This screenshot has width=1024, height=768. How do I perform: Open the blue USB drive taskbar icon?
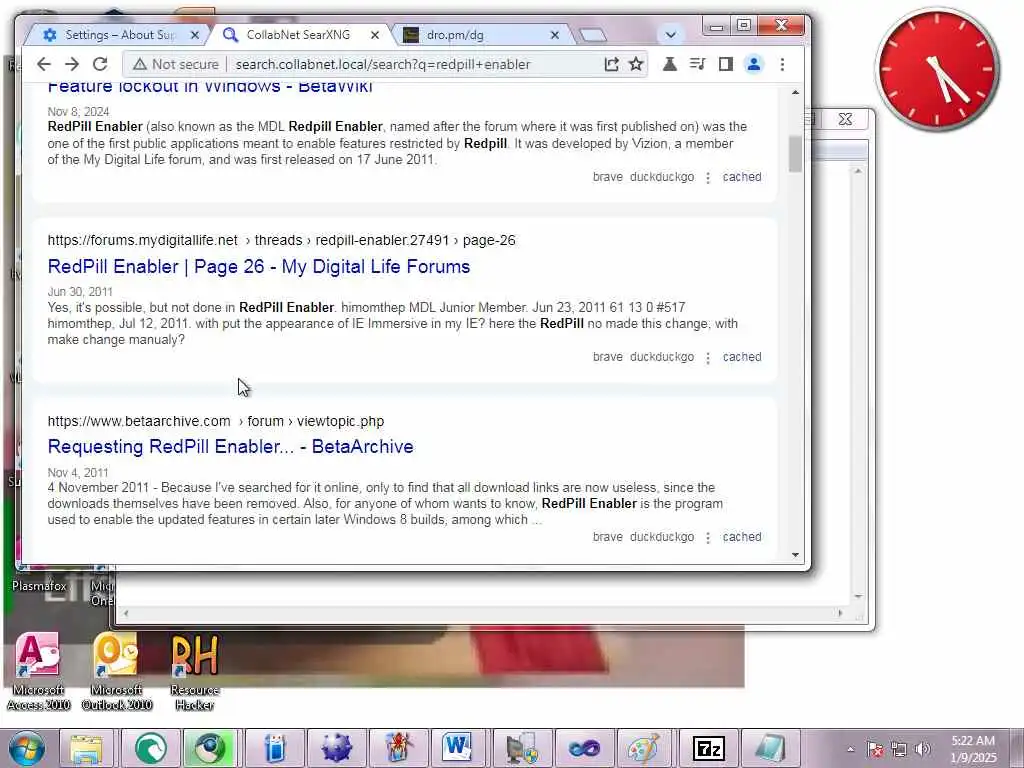(x=275, y=748)
